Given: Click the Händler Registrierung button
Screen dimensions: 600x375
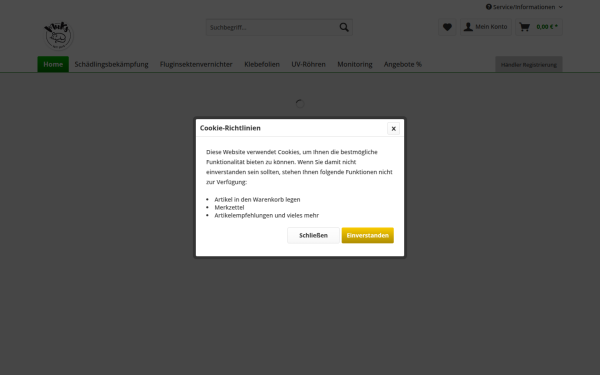Looking at the screenshot, I should coord(529,64).
